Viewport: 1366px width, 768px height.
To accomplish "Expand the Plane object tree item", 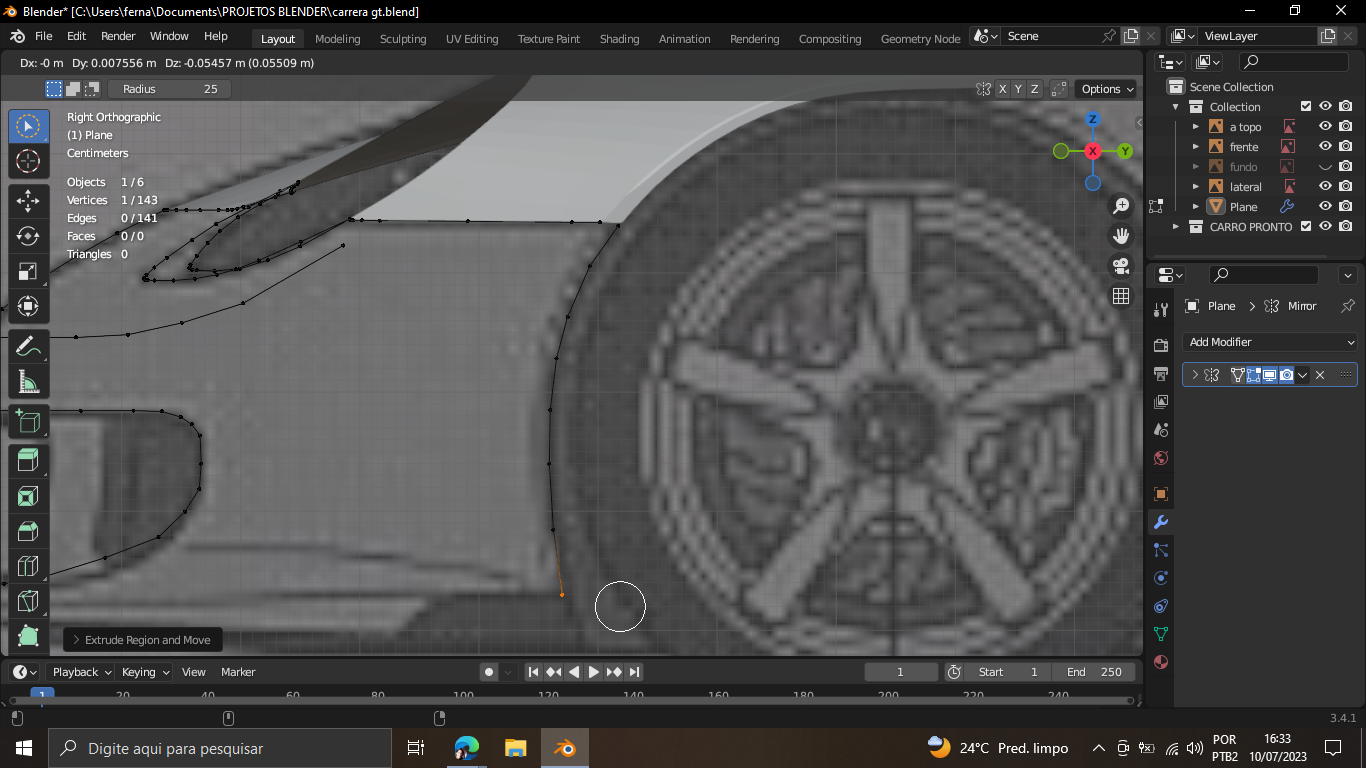I will (x=1196, y=207).
